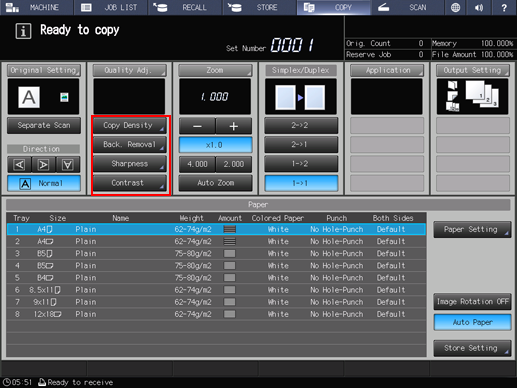Select 2->2 duplex mode
Screen dimensions: 517x388
(301, 125)
